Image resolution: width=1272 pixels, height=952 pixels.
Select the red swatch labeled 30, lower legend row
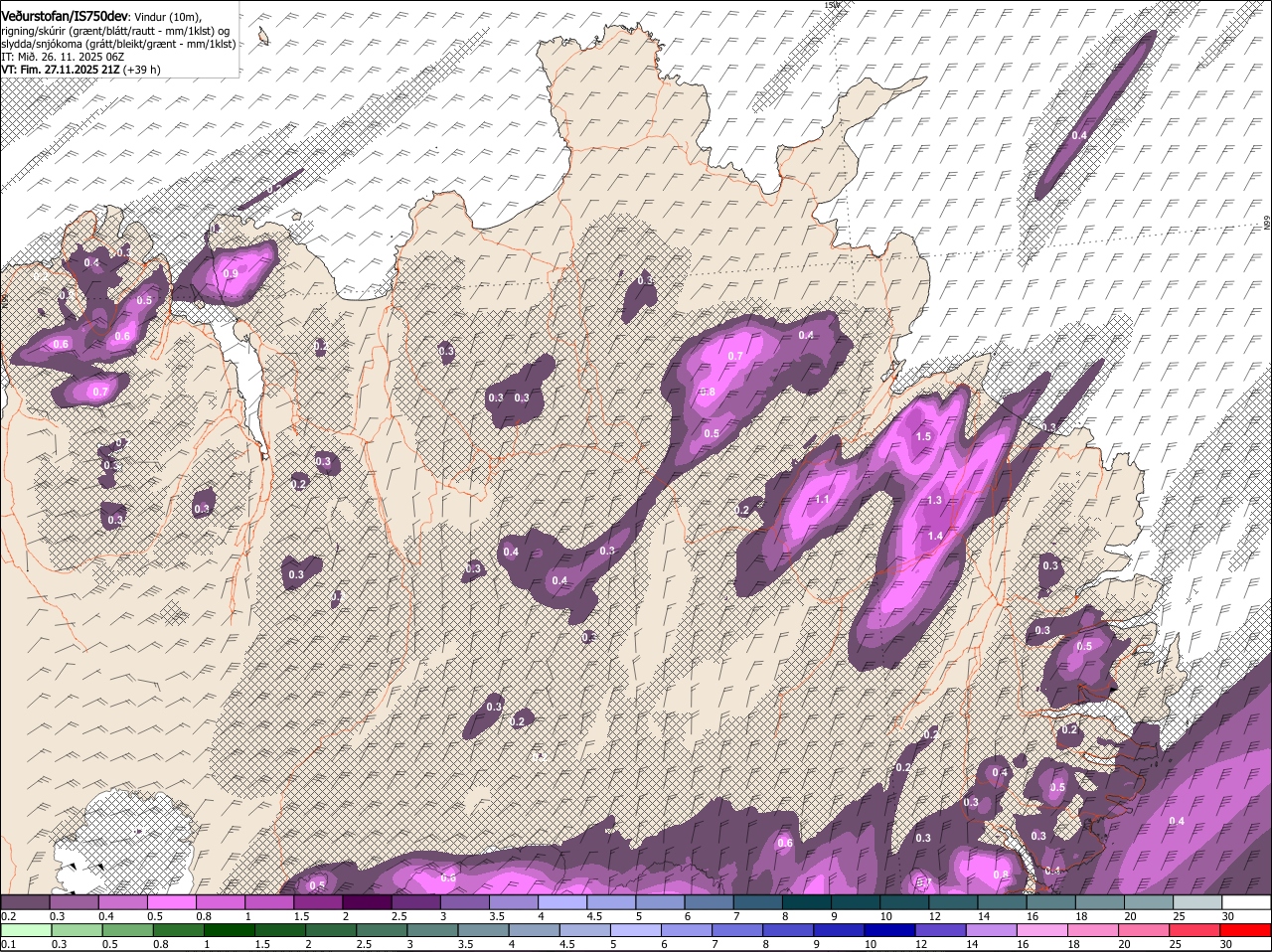point(1246,930)
